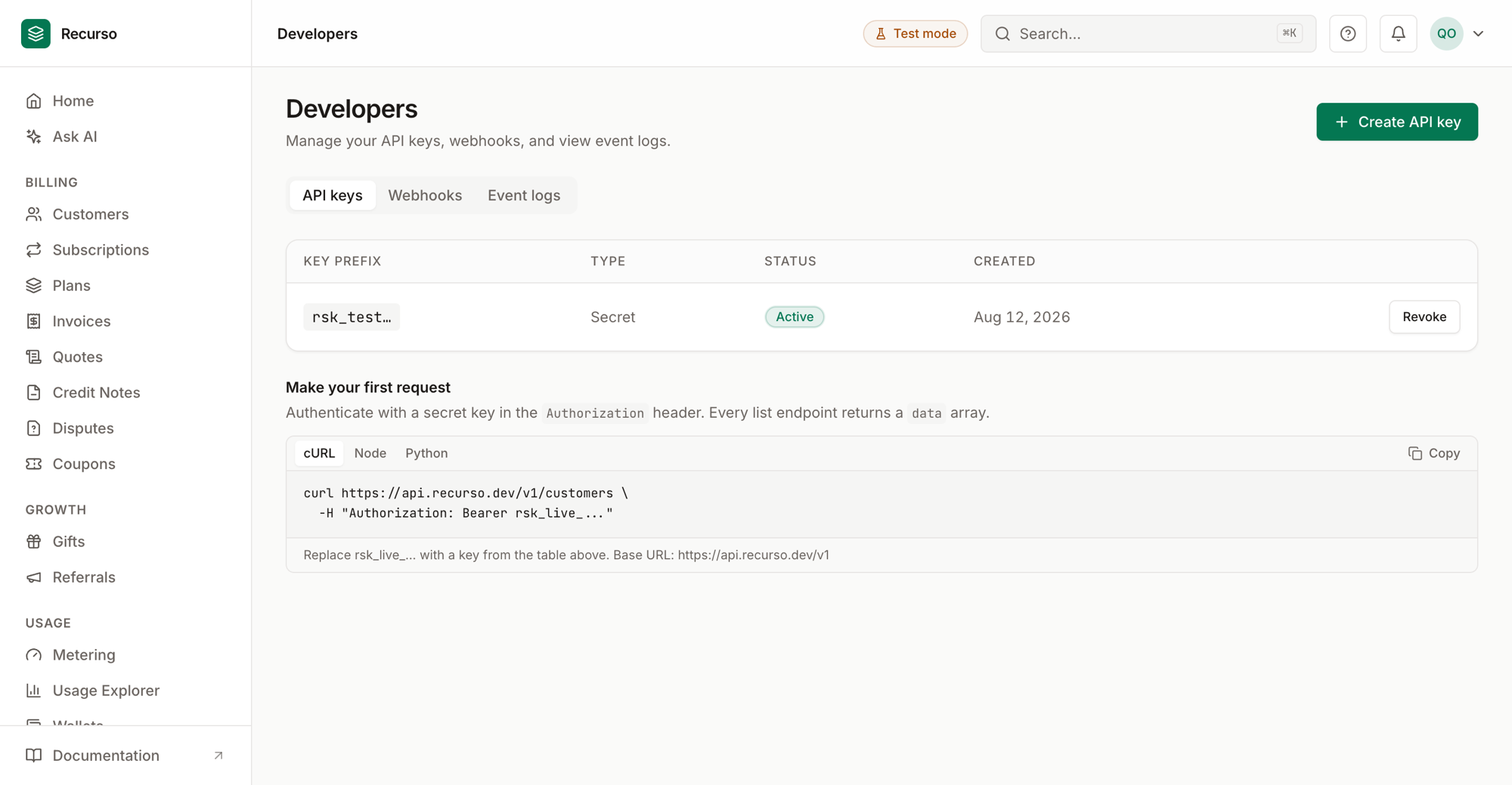Click the Coupons ticket icon

click(33, 464)
